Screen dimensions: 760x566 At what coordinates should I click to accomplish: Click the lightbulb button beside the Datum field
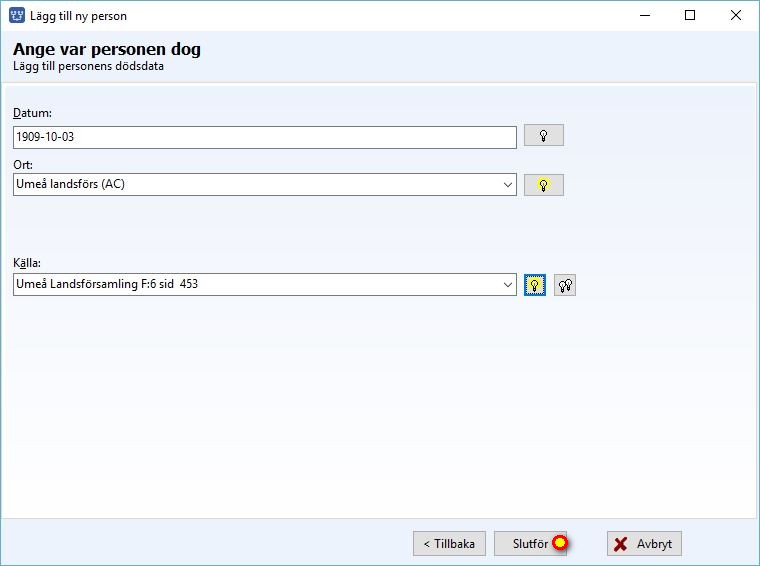click(543, 136)
